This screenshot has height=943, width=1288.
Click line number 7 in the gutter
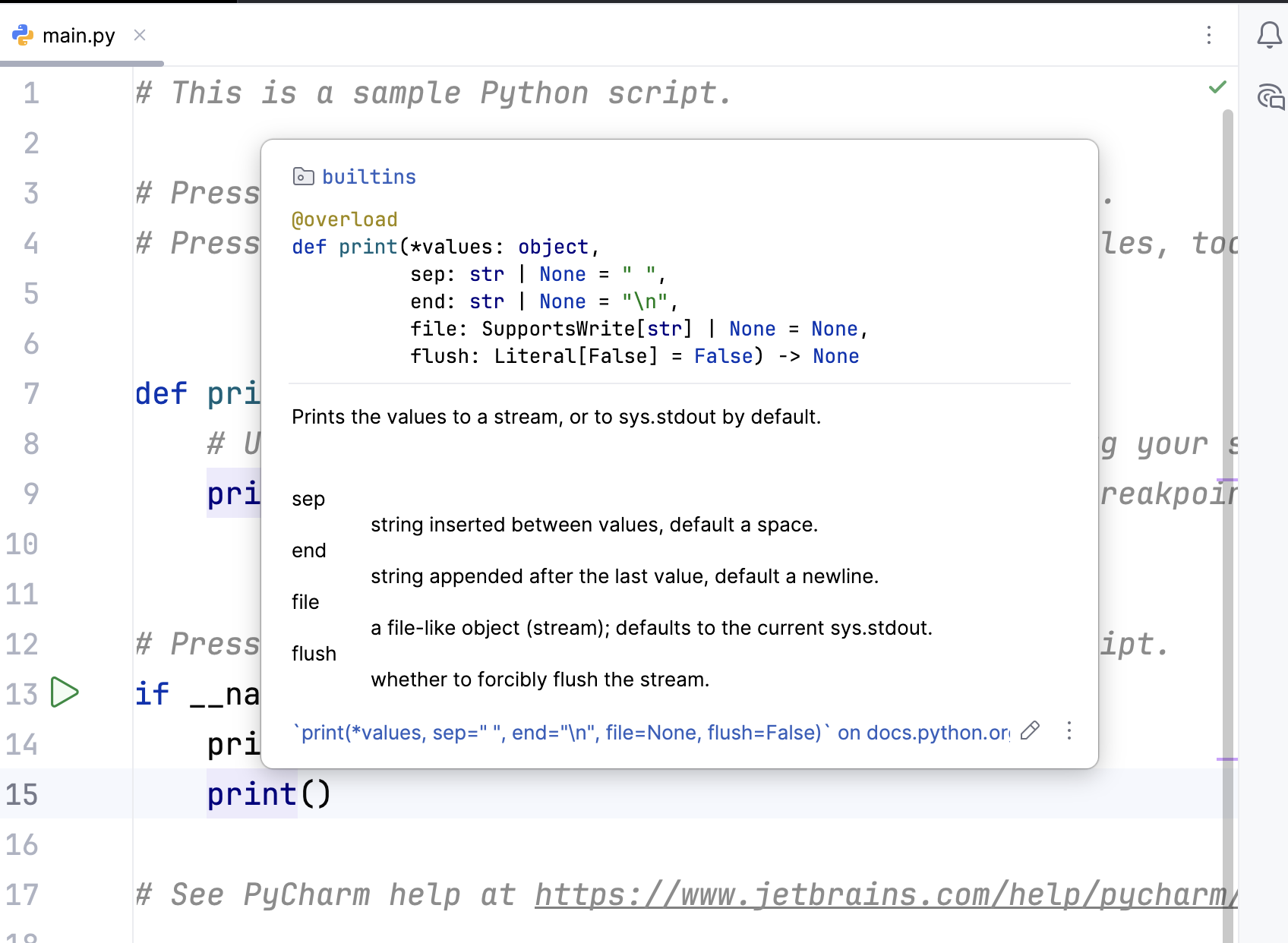coord(31,393)
